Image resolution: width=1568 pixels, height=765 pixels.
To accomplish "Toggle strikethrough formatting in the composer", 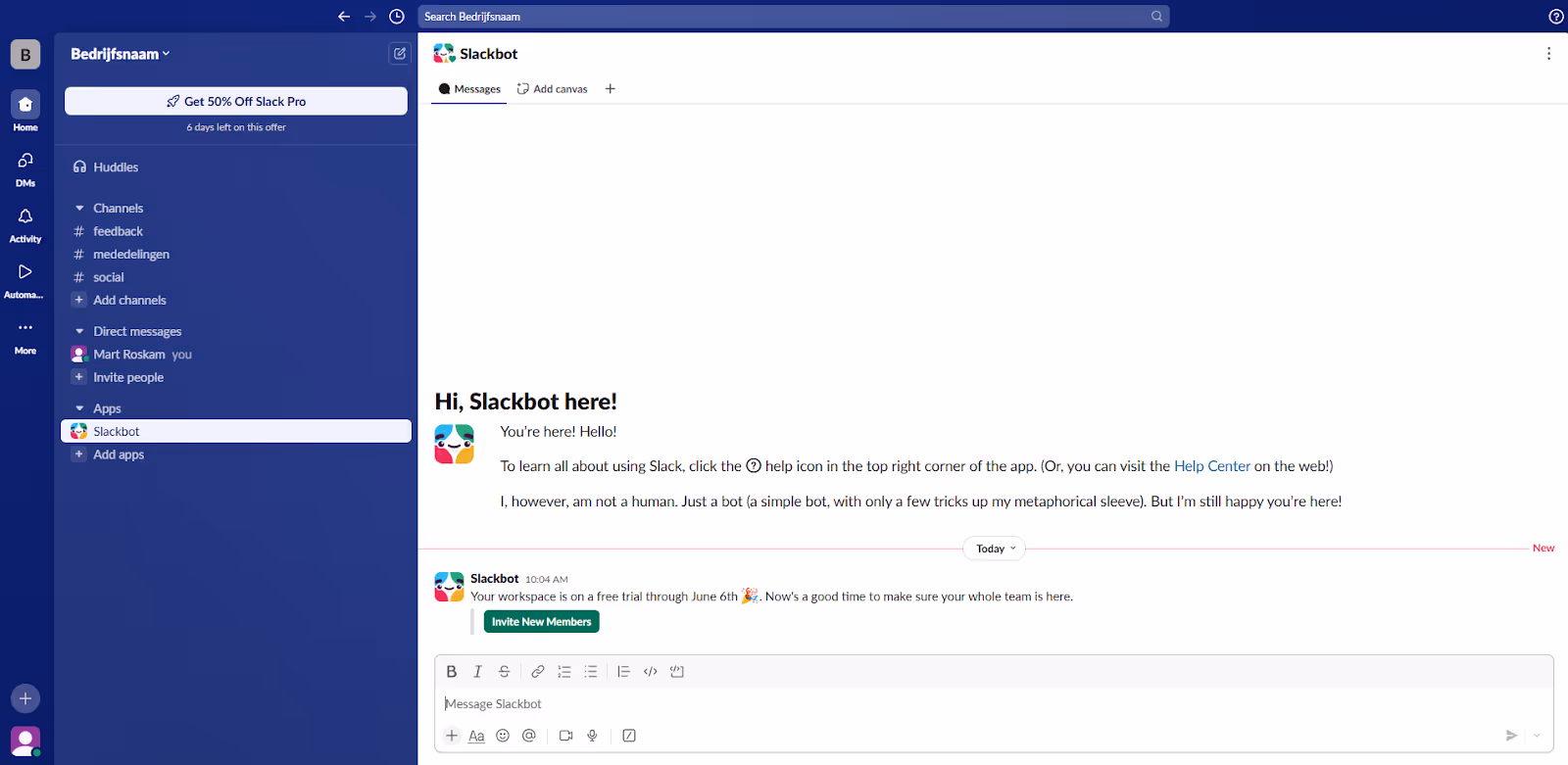I will [x=504, y=672].
